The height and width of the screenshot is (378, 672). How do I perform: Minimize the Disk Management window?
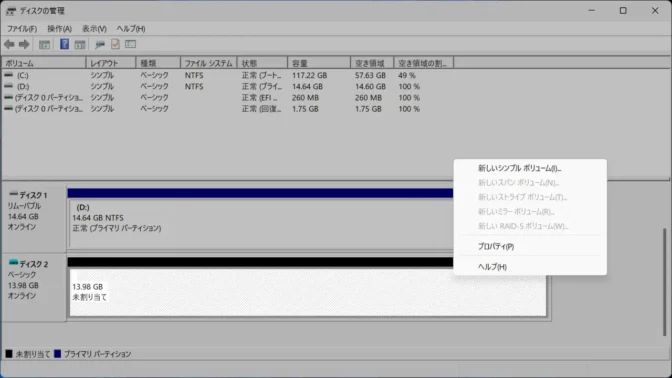pos(591,11)
